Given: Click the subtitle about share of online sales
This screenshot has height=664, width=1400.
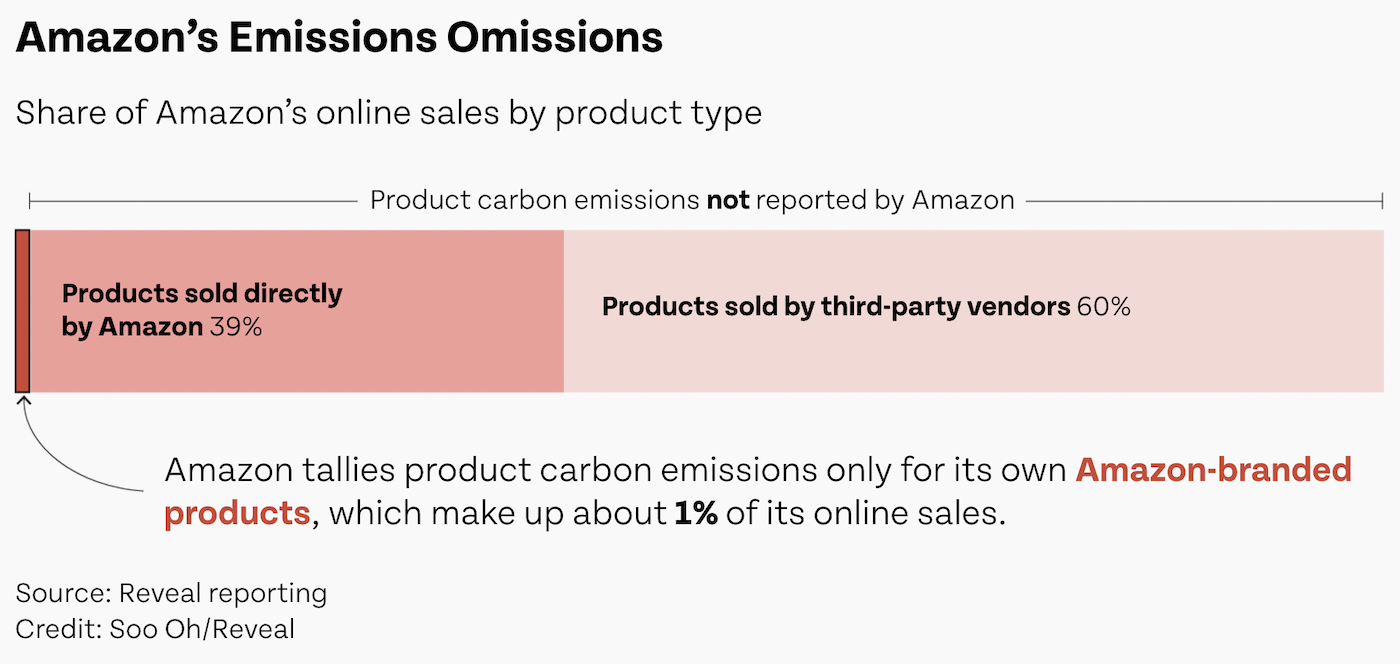Looking at the screenshot, I should pyautogui.click(x=388, y=113).
